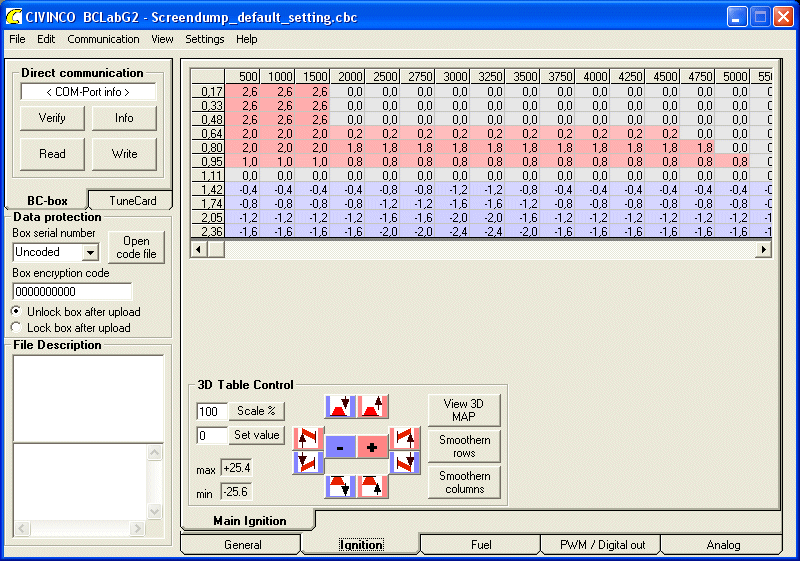Open the View menu
This screenshot has width=800, height=561.
pyautogui.click(x=162, y=39)
